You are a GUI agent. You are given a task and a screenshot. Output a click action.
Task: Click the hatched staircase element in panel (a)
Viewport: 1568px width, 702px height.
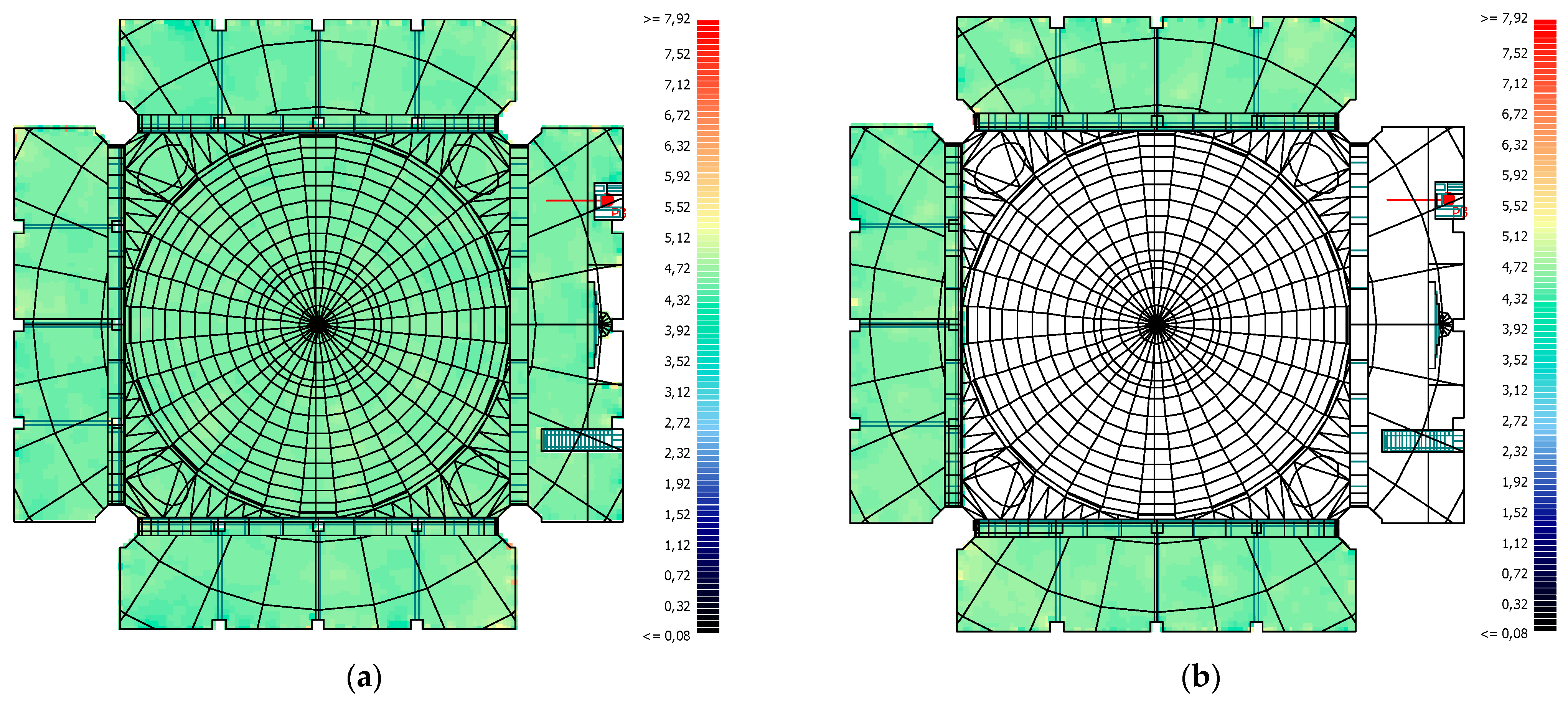coord(581,440)
